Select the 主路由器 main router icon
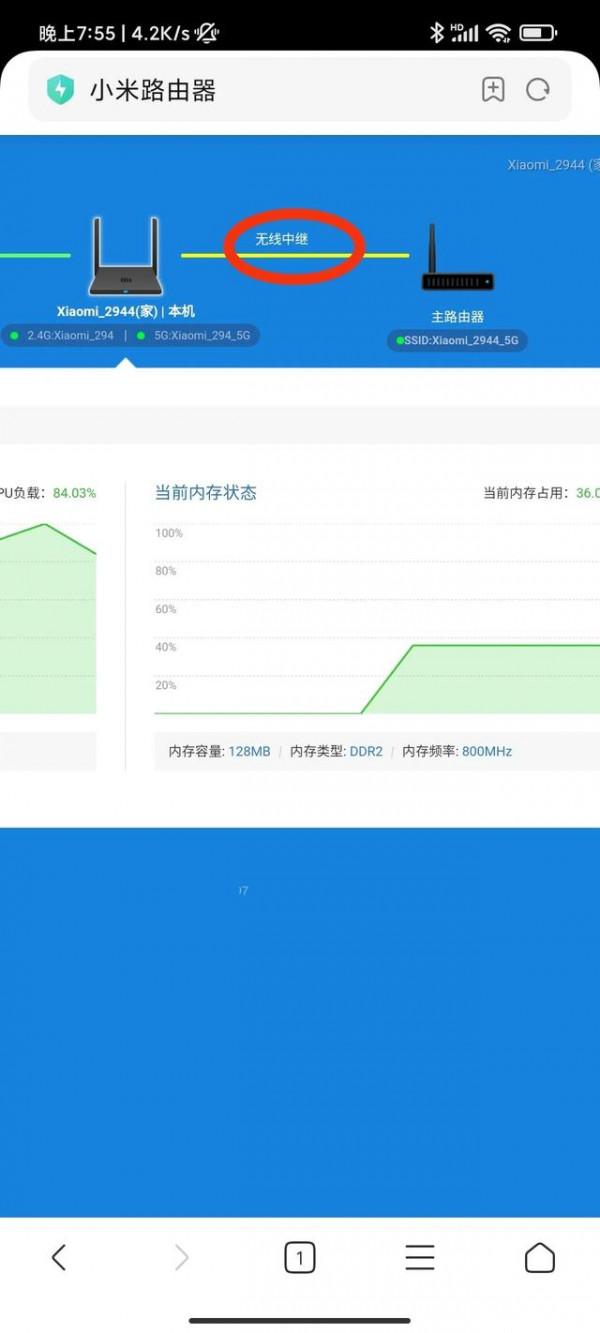The width and height of the screenshot is (600, 1333). 457,258
